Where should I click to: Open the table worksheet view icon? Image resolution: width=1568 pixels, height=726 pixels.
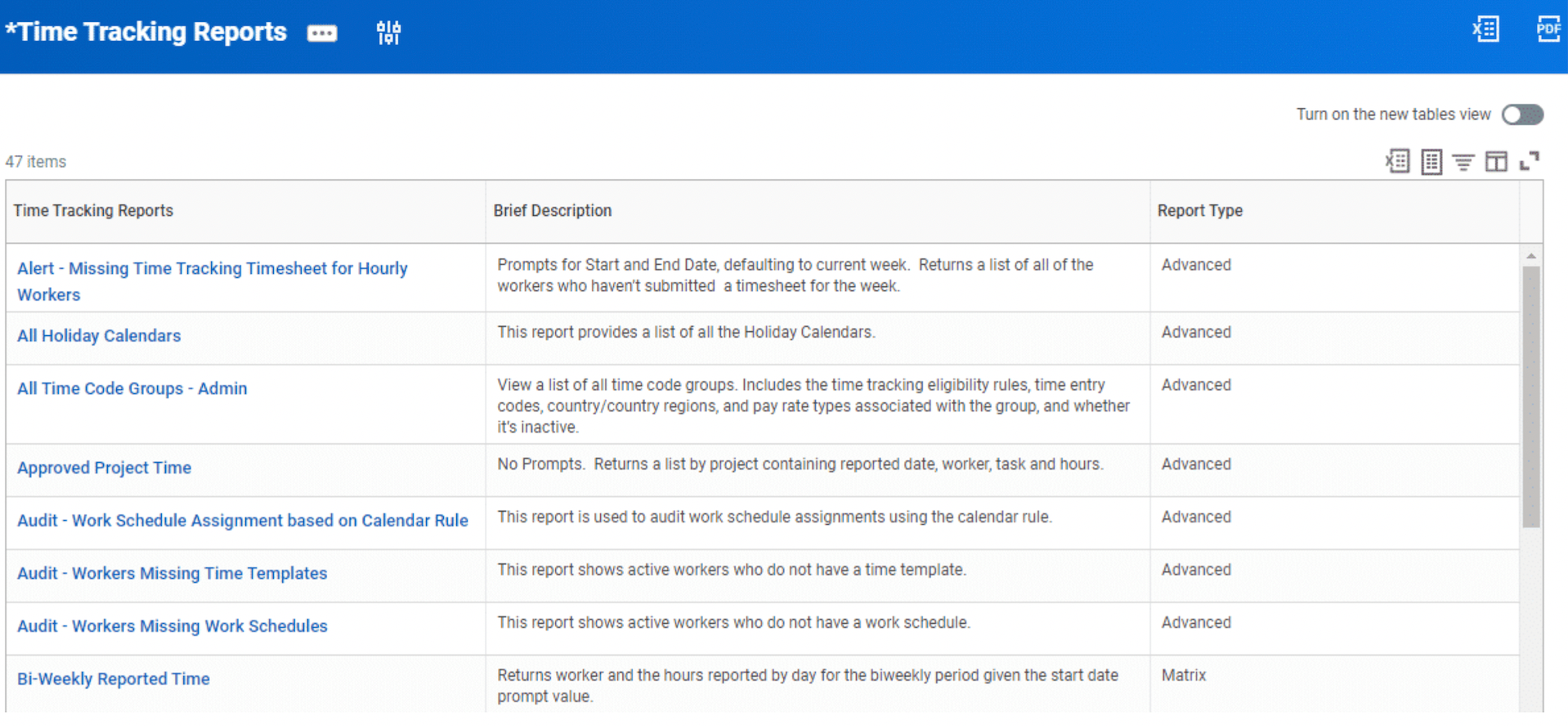(1431, 161)
